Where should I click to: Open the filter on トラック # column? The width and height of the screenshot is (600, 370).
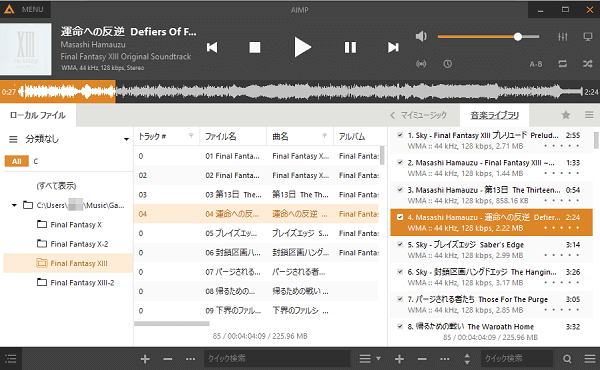[191, 135]
